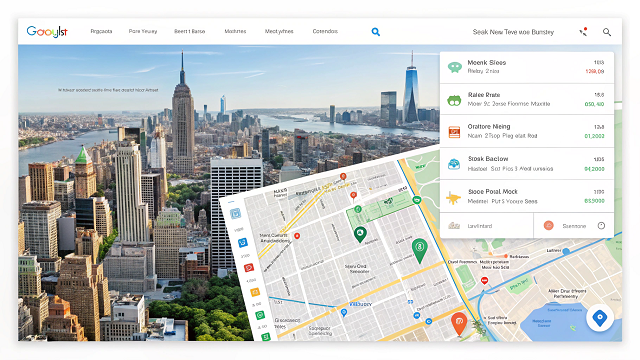Click the blue search icon in the navigation bar
The width and height of the screenshot is (640, 360).
click(x=376, y=32)
